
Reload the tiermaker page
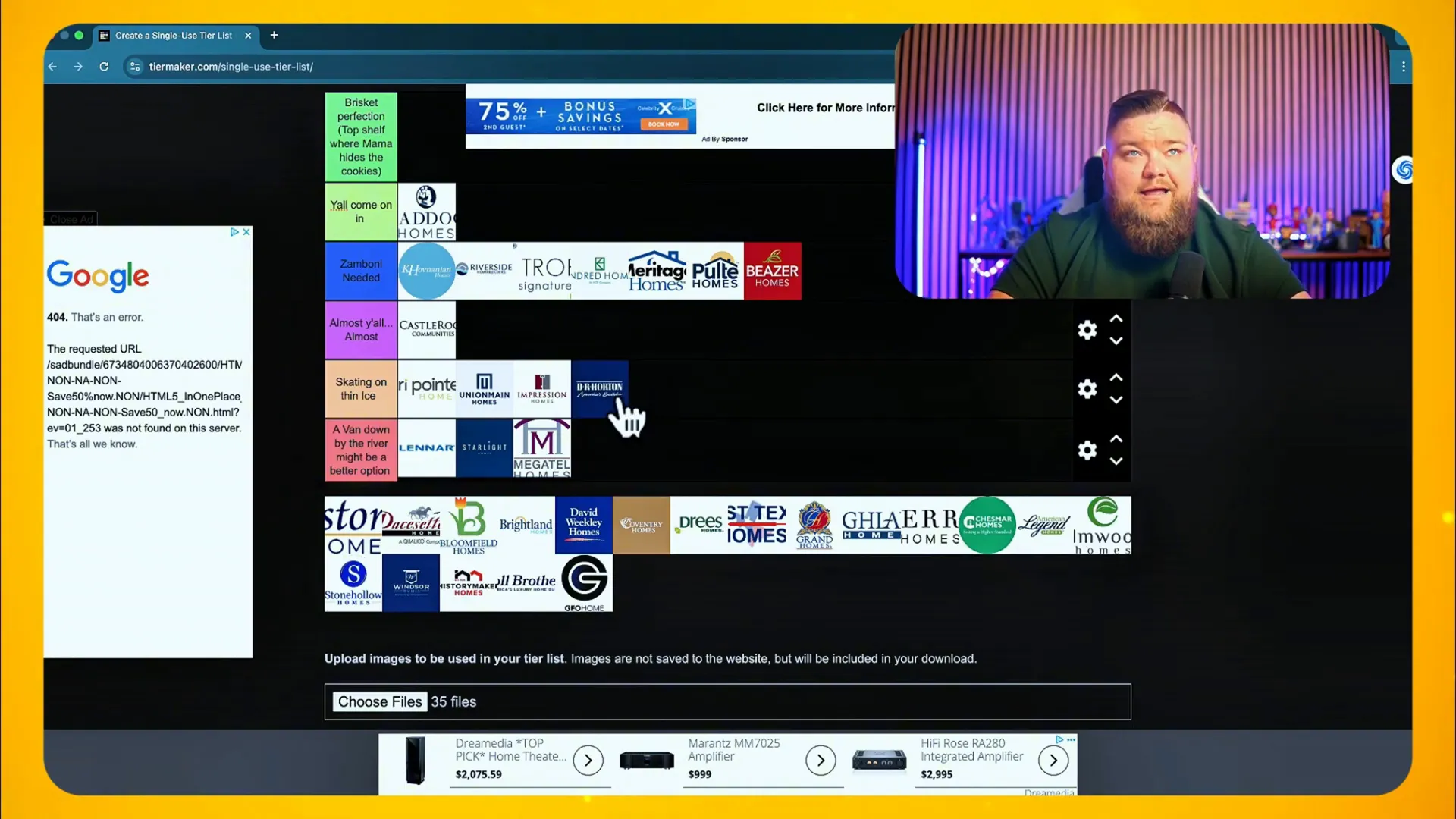pyautogui.click(x=104, y=67)
